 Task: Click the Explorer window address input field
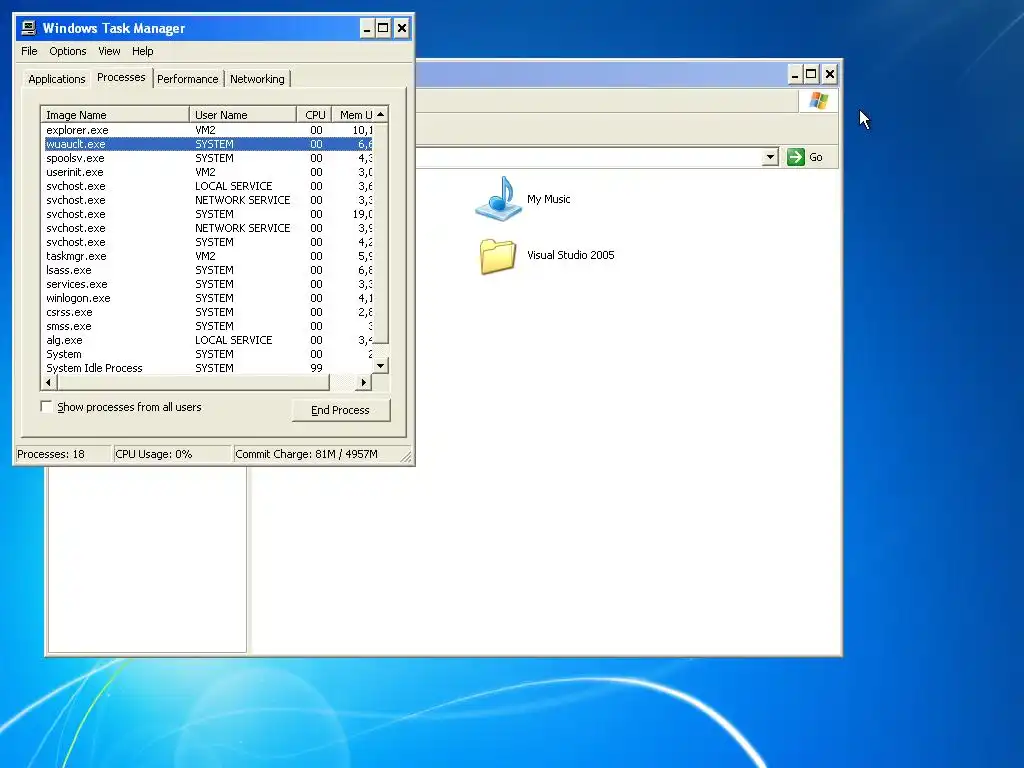tap(589, 157)
